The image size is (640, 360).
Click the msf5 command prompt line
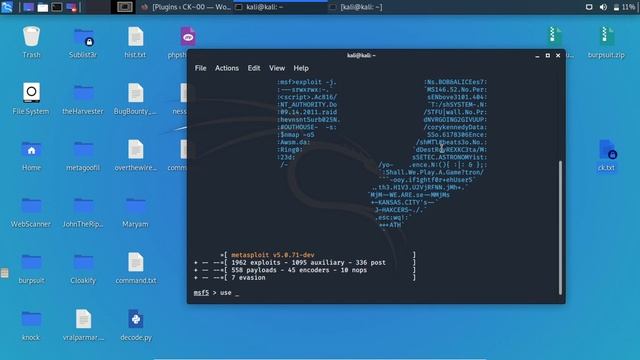coord(216,293)
